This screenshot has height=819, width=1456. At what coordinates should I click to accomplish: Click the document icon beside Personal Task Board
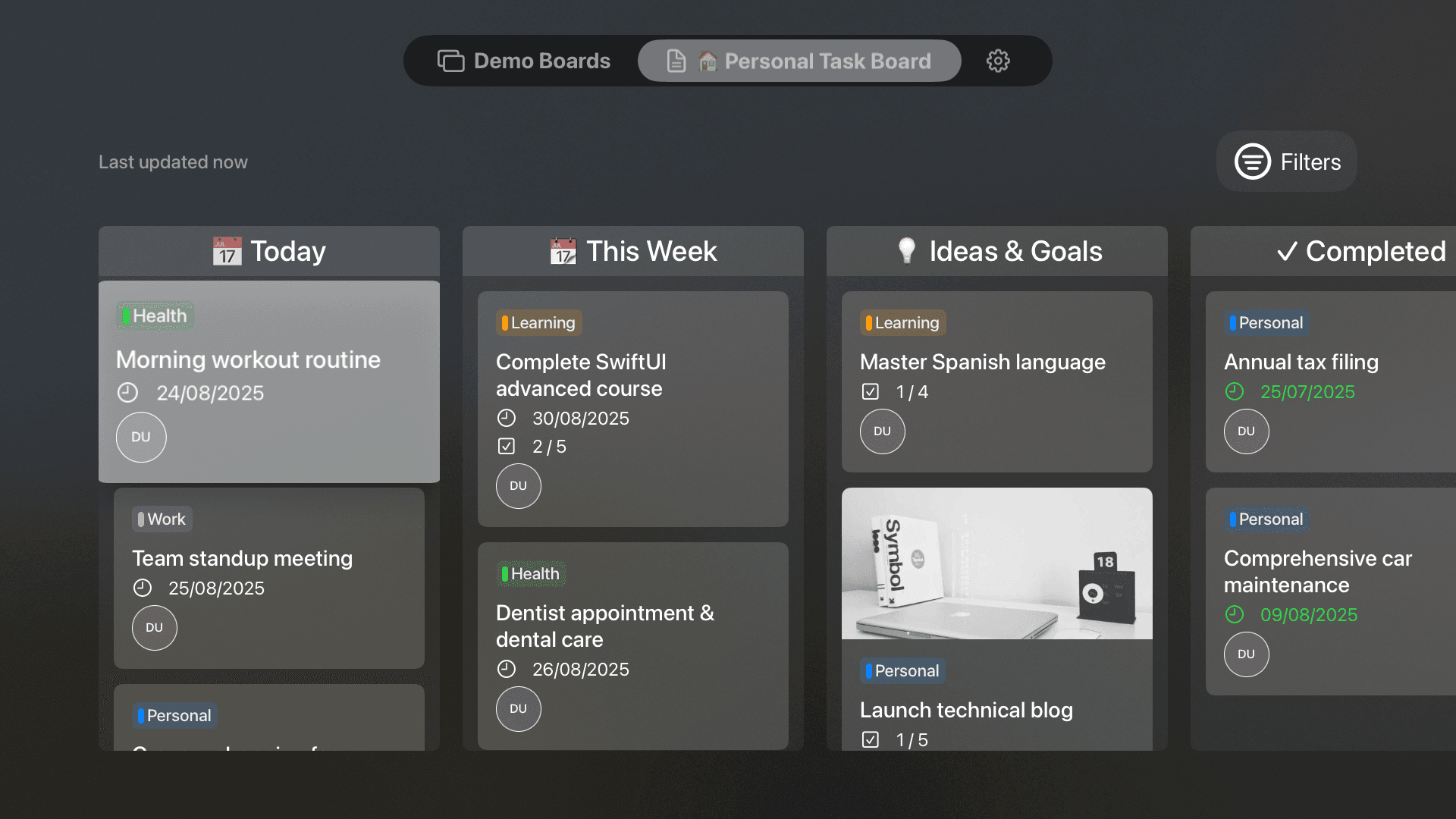(676, 61)
